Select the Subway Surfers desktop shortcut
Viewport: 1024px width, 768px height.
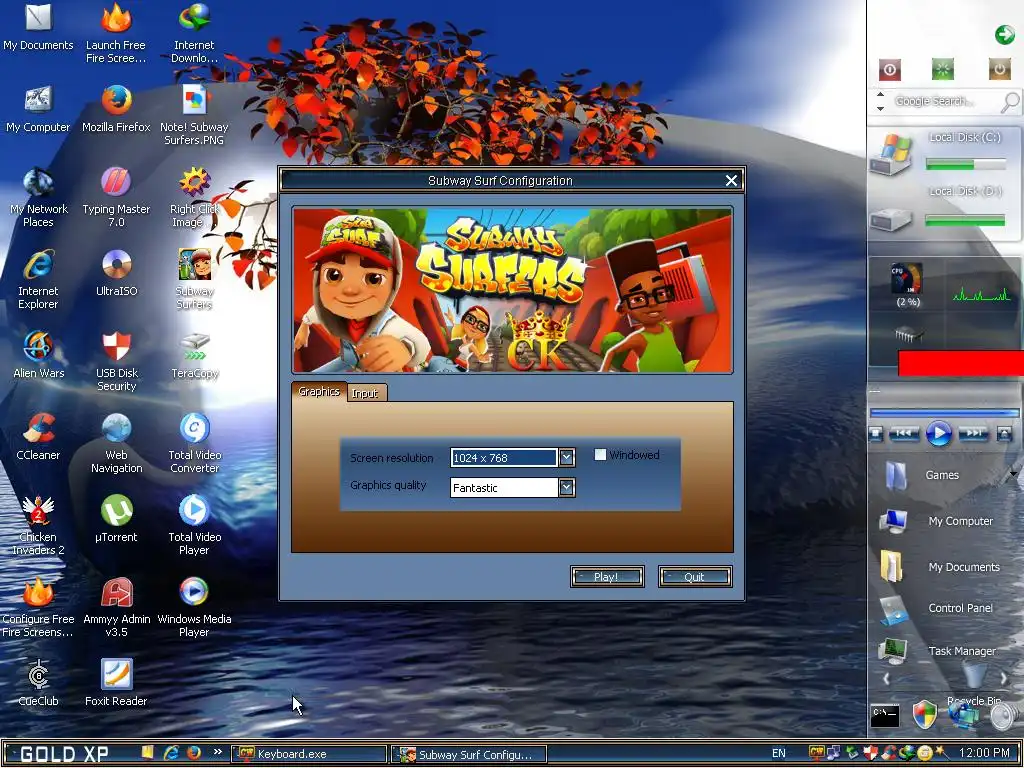194,280
